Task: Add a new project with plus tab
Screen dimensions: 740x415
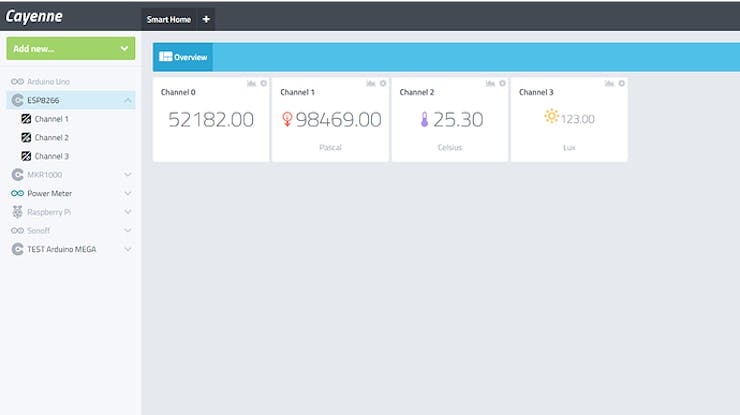Action: (x=206, y=19)
